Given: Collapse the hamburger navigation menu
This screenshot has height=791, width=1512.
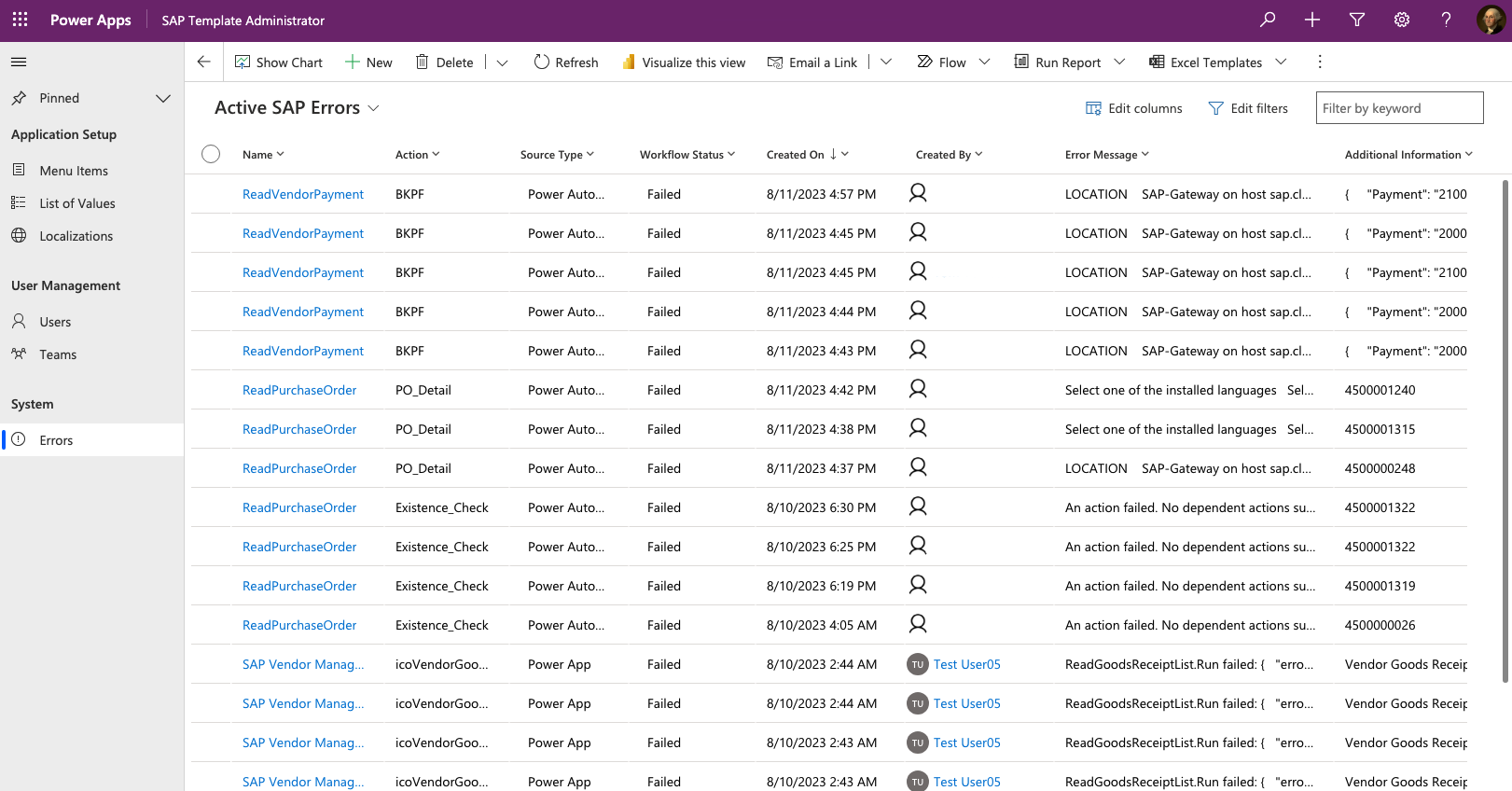Looking at the screenshot, I should pos(19,62).
